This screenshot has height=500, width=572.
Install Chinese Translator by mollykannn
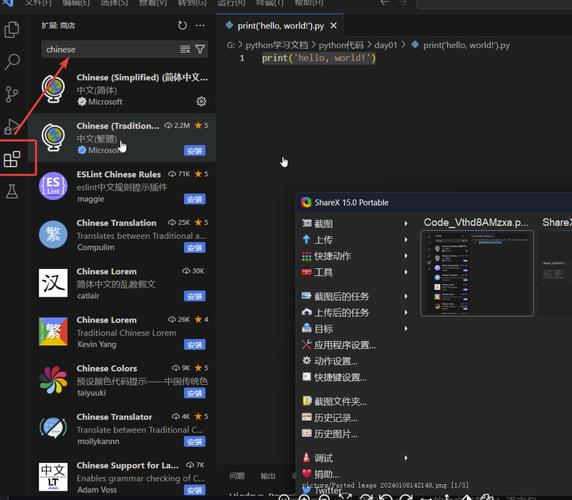(195, 442)
